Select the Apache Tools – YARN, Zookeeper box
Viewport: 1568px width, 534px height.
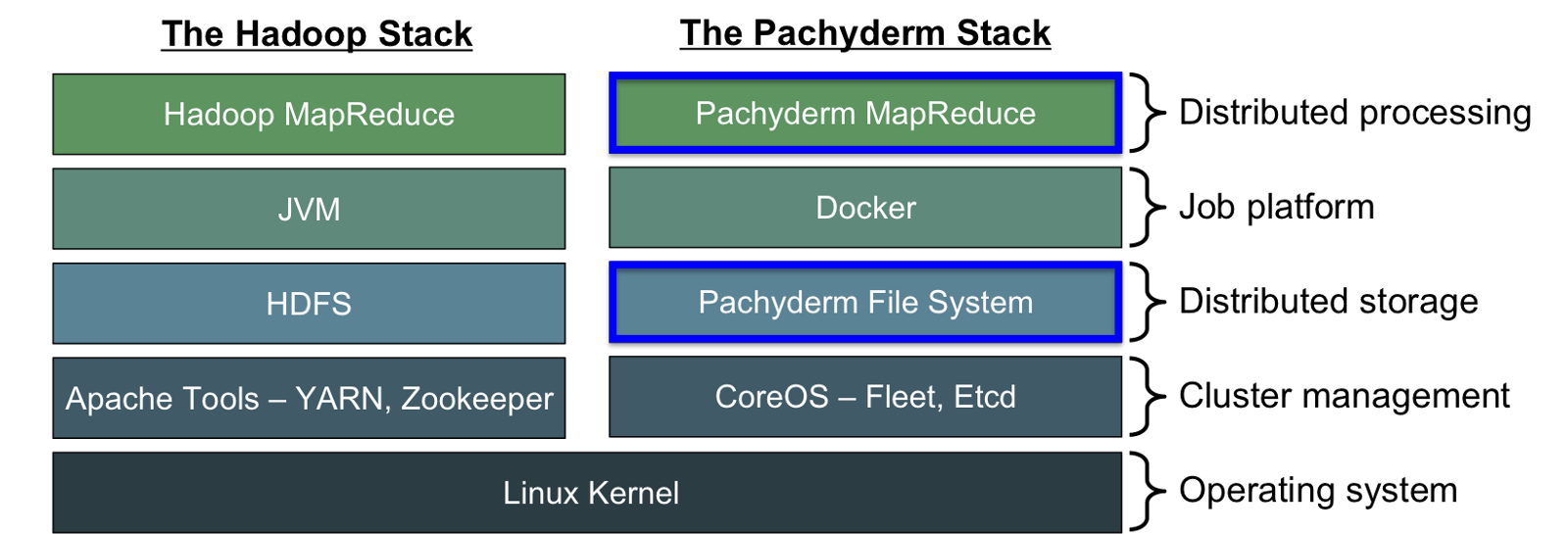(x=309, y=398)
